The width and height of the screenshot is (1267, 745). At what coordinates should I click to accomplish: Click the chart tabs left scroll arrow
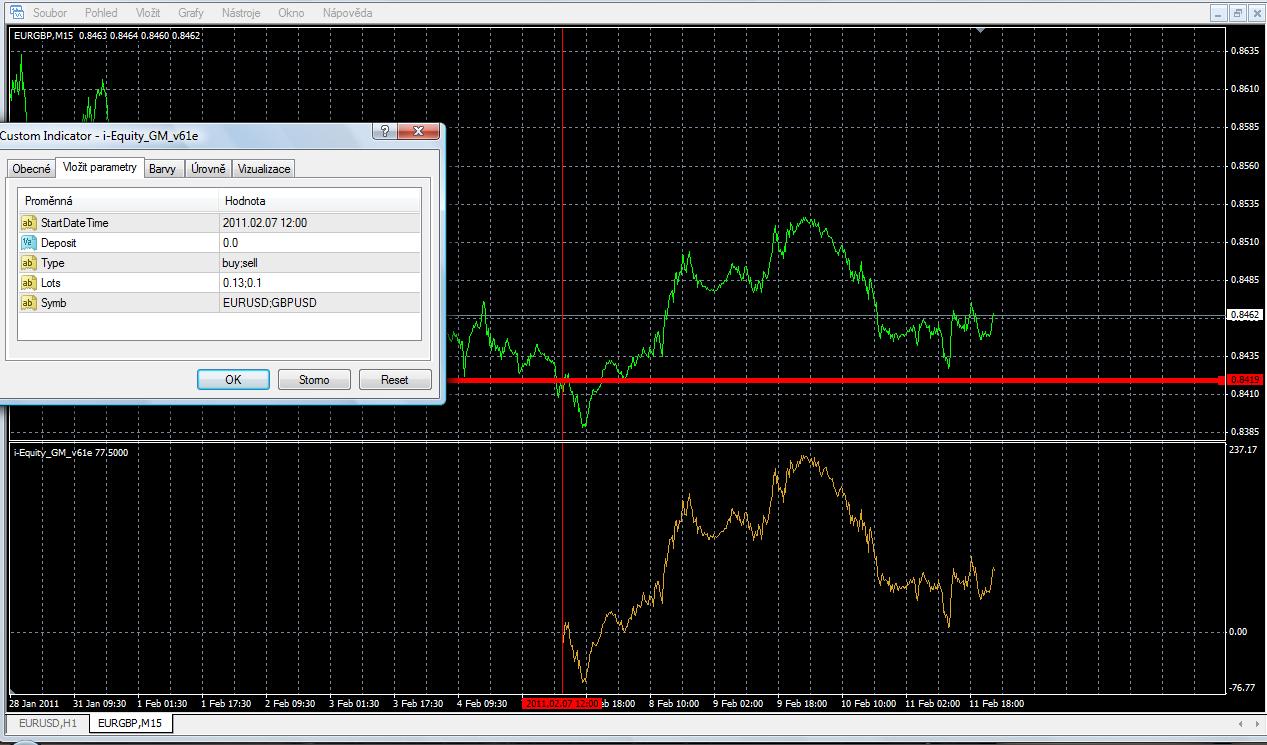pos(1241,723)
